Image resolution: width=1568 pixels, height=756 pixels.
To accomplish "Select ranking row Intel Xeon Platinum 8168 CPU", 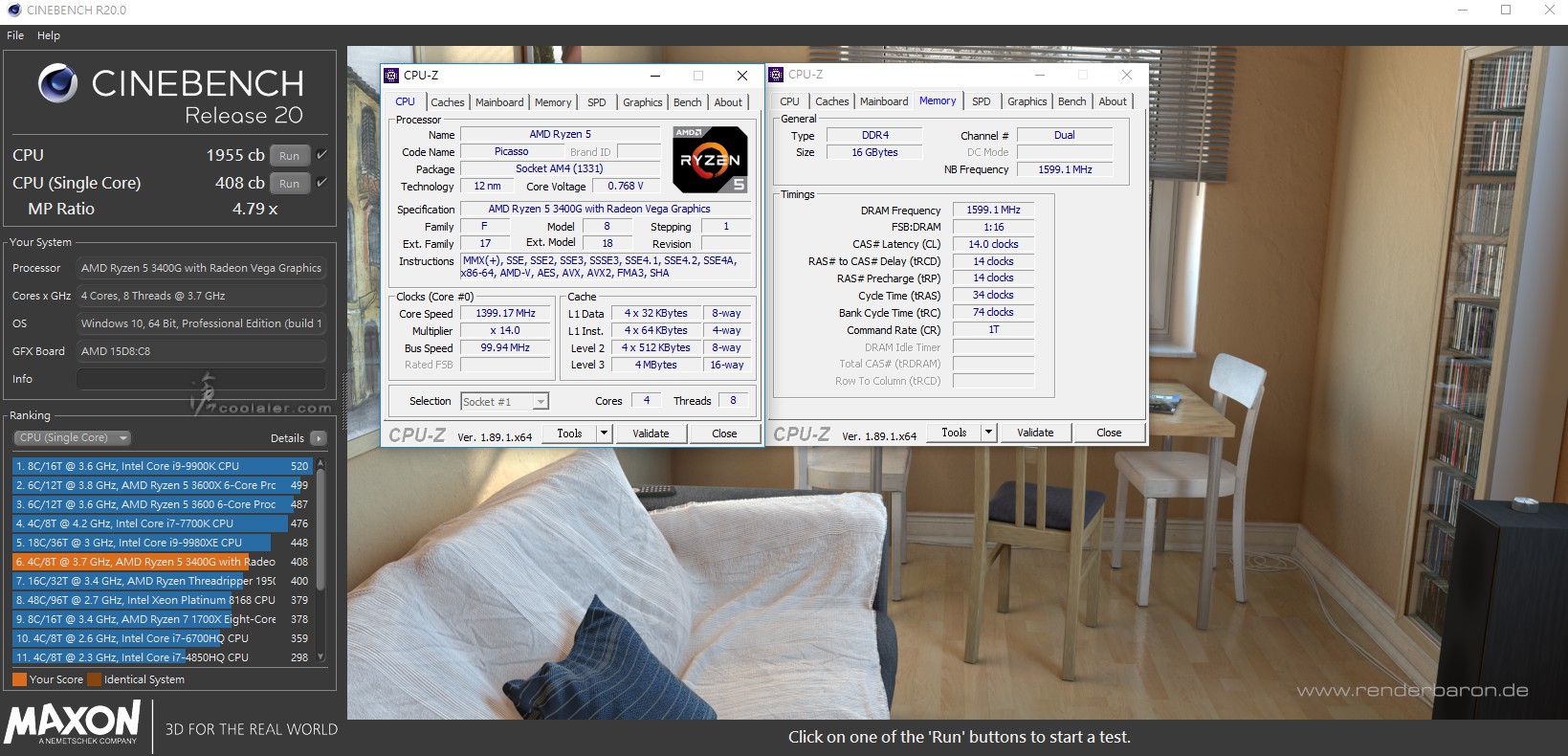I will 163,600.
